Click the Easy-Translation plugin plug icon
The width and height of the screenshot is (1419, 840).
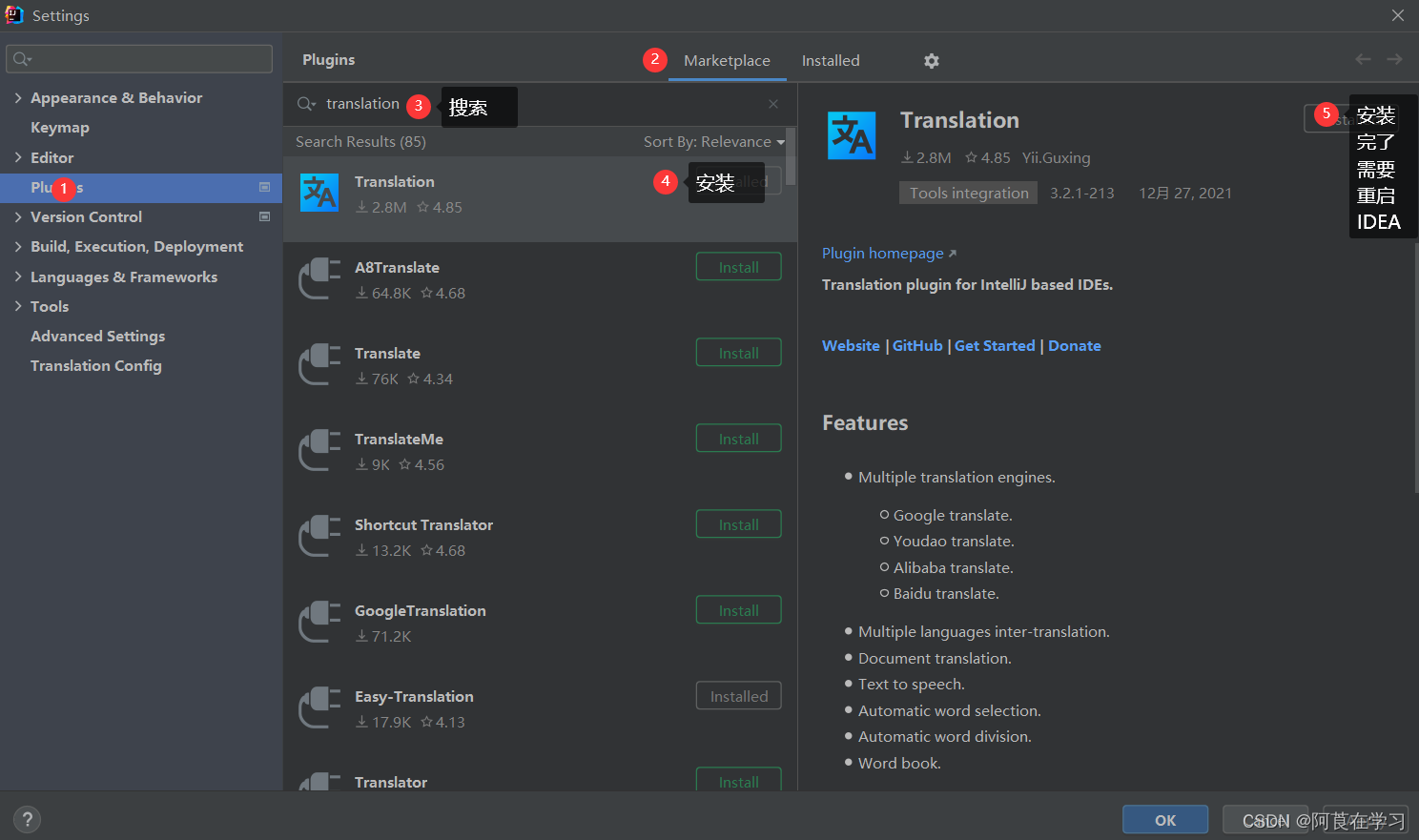click(319, 707)
